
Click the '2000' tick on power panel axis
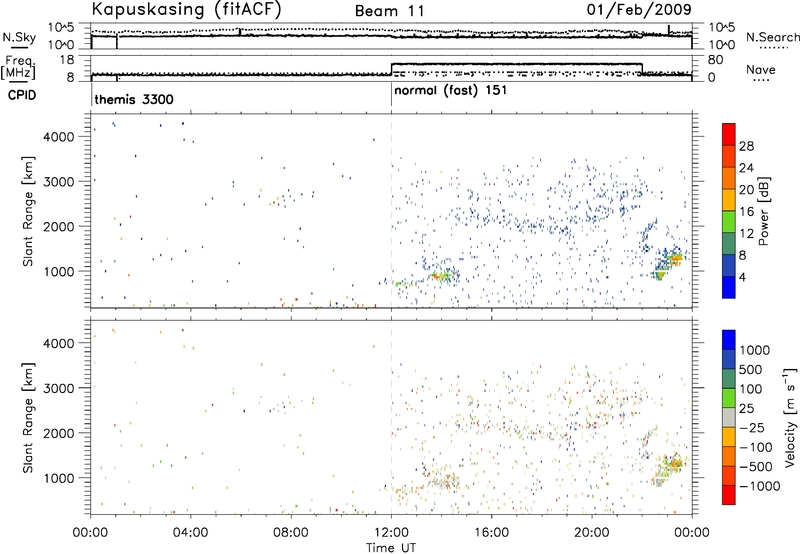(58, 226)
